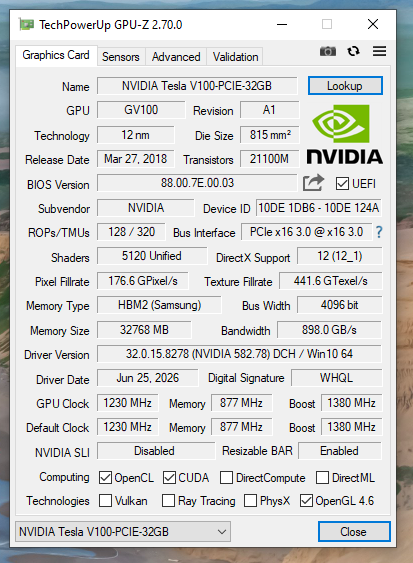Click the GPU Clock row Boost 1380 MHz

pos(351,403)
